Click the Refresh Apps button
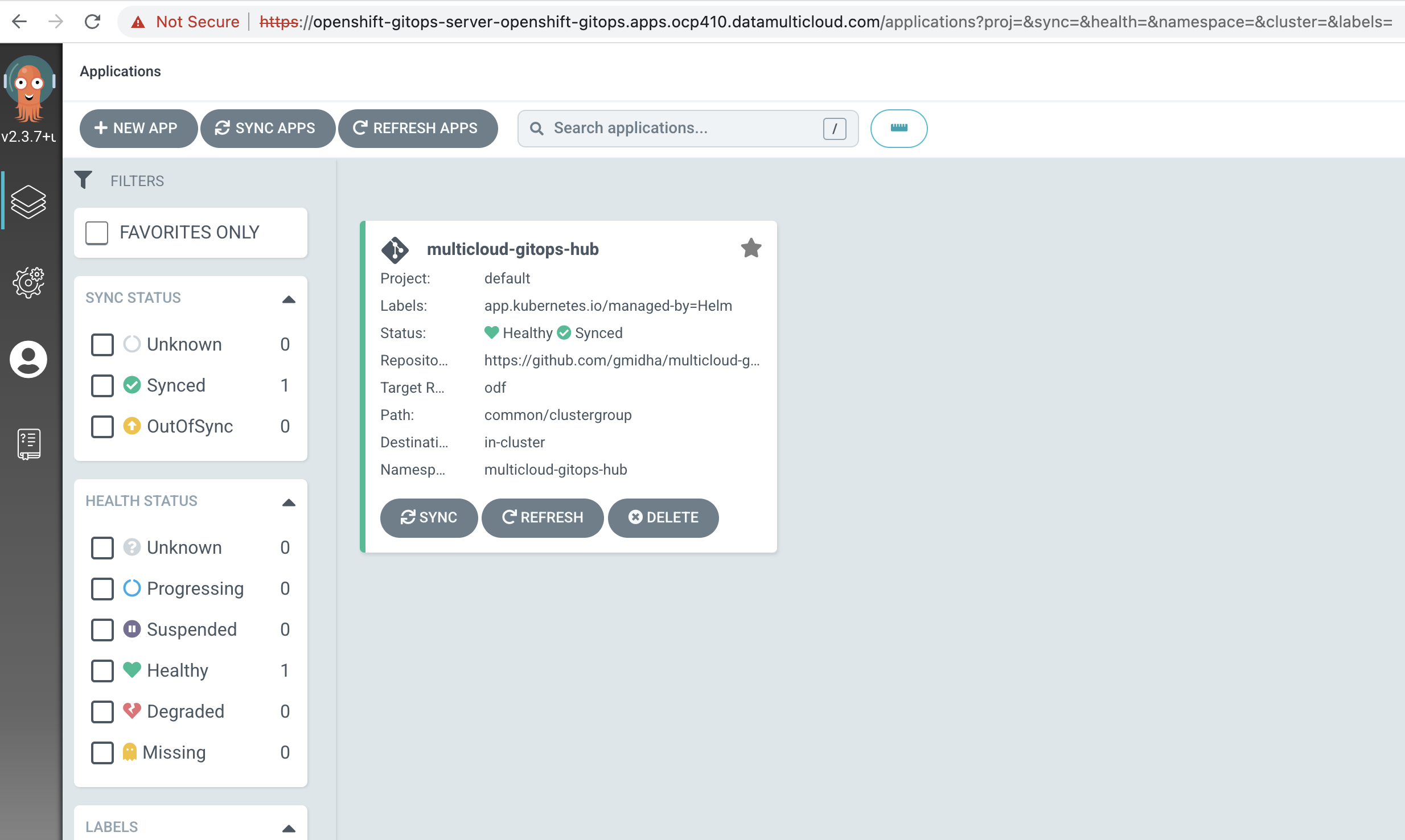 pos(418,128)
